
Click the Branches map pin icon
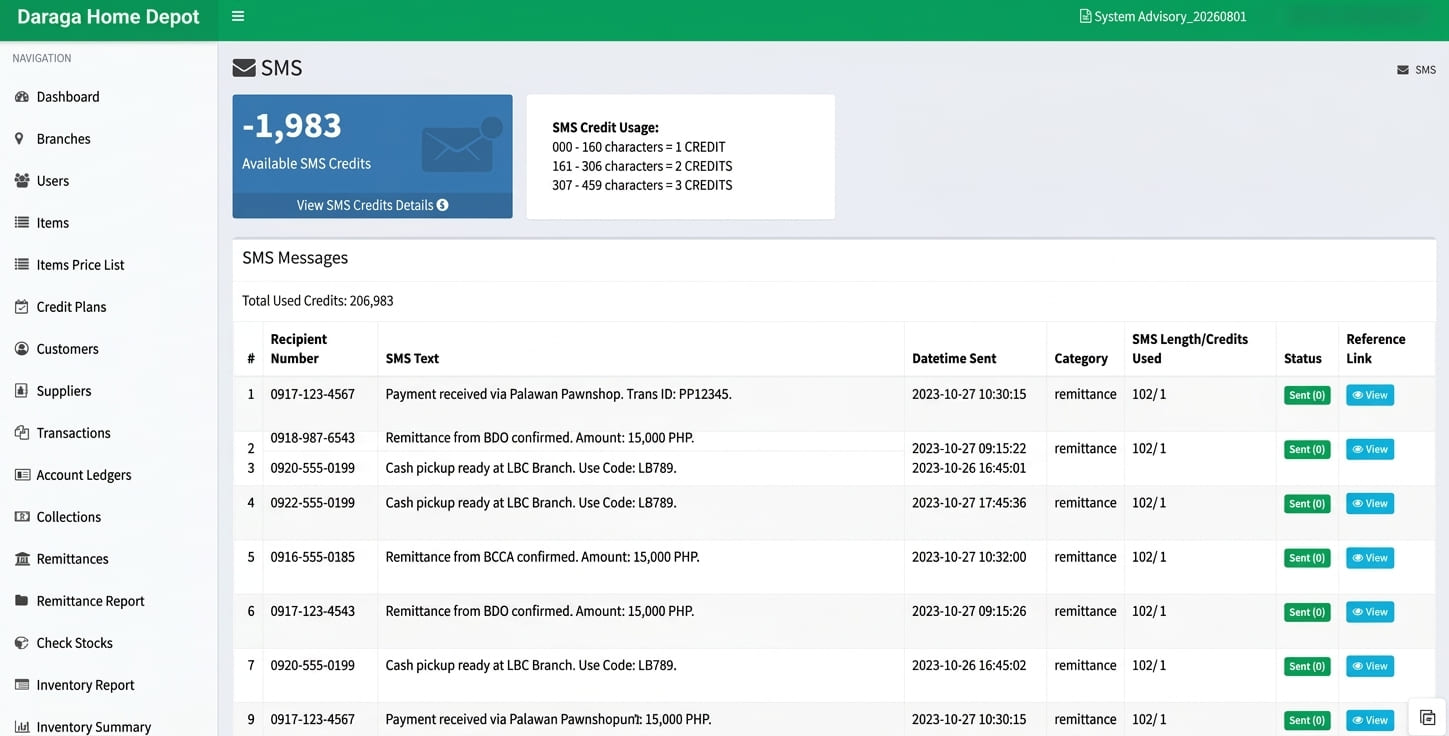click(19, 139)
